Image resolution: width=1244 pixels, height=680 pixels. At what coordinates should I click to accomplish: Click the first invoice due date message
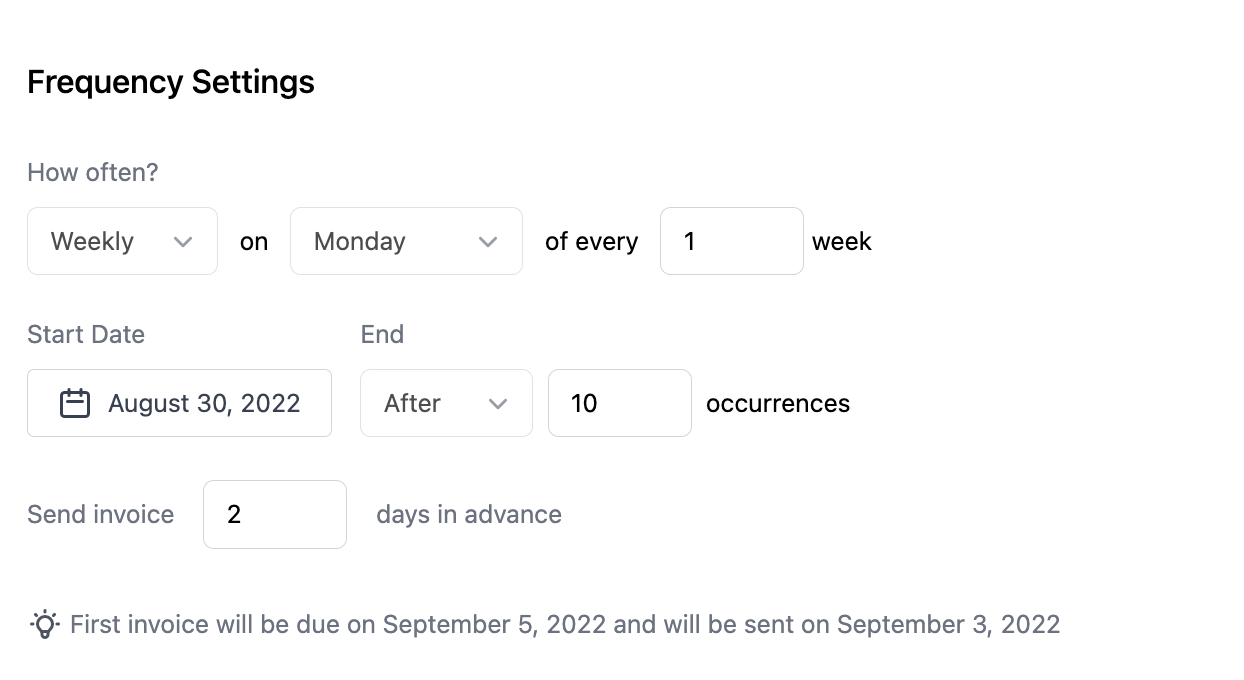click(565, 623)
